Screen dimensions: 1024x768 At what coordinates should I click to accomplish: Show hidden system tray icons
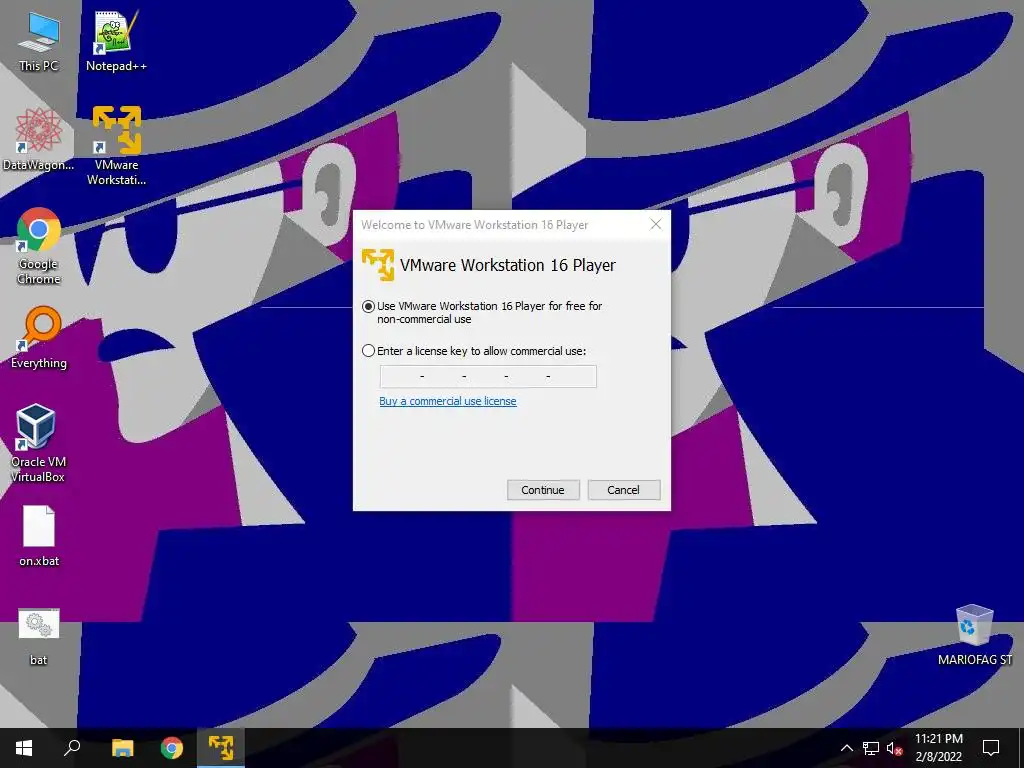[846, 748]
